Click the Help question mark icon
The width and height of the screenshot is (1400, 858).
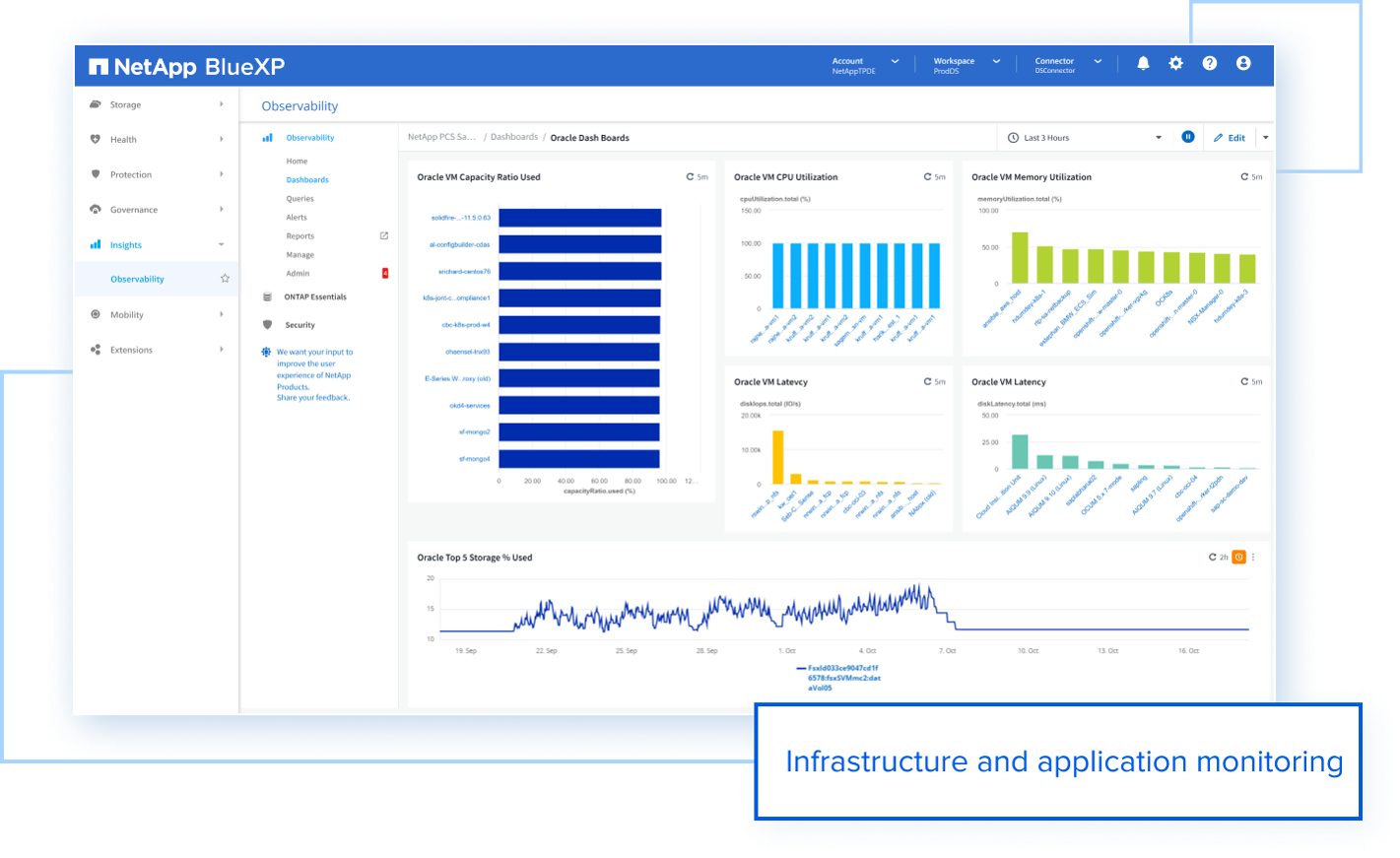1209,62
